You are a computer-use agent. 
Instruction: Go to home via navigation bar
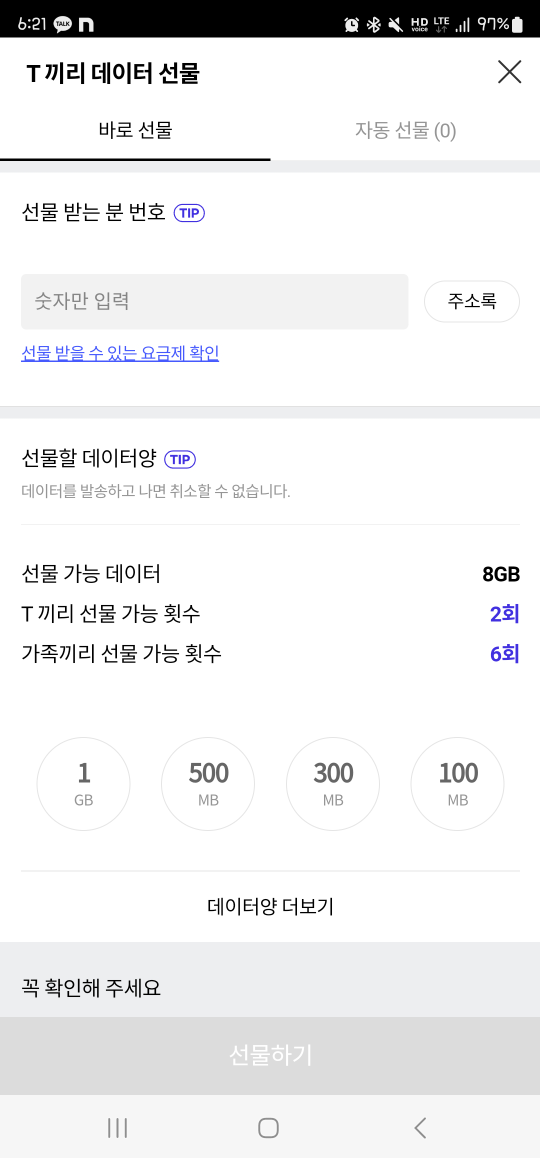(x=268, y=1127)
